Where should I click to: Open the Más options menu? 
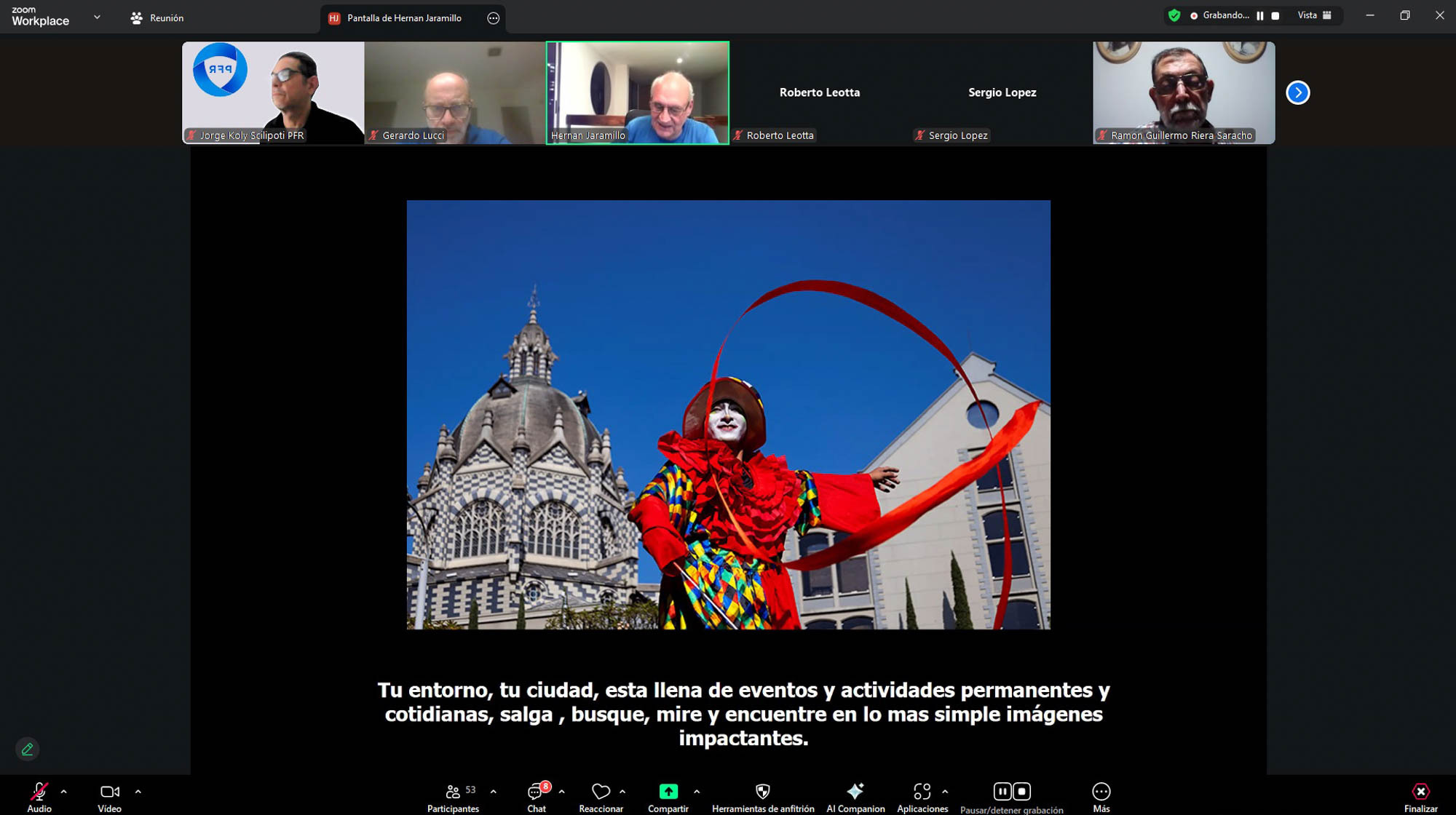[x=1101, y=792]
